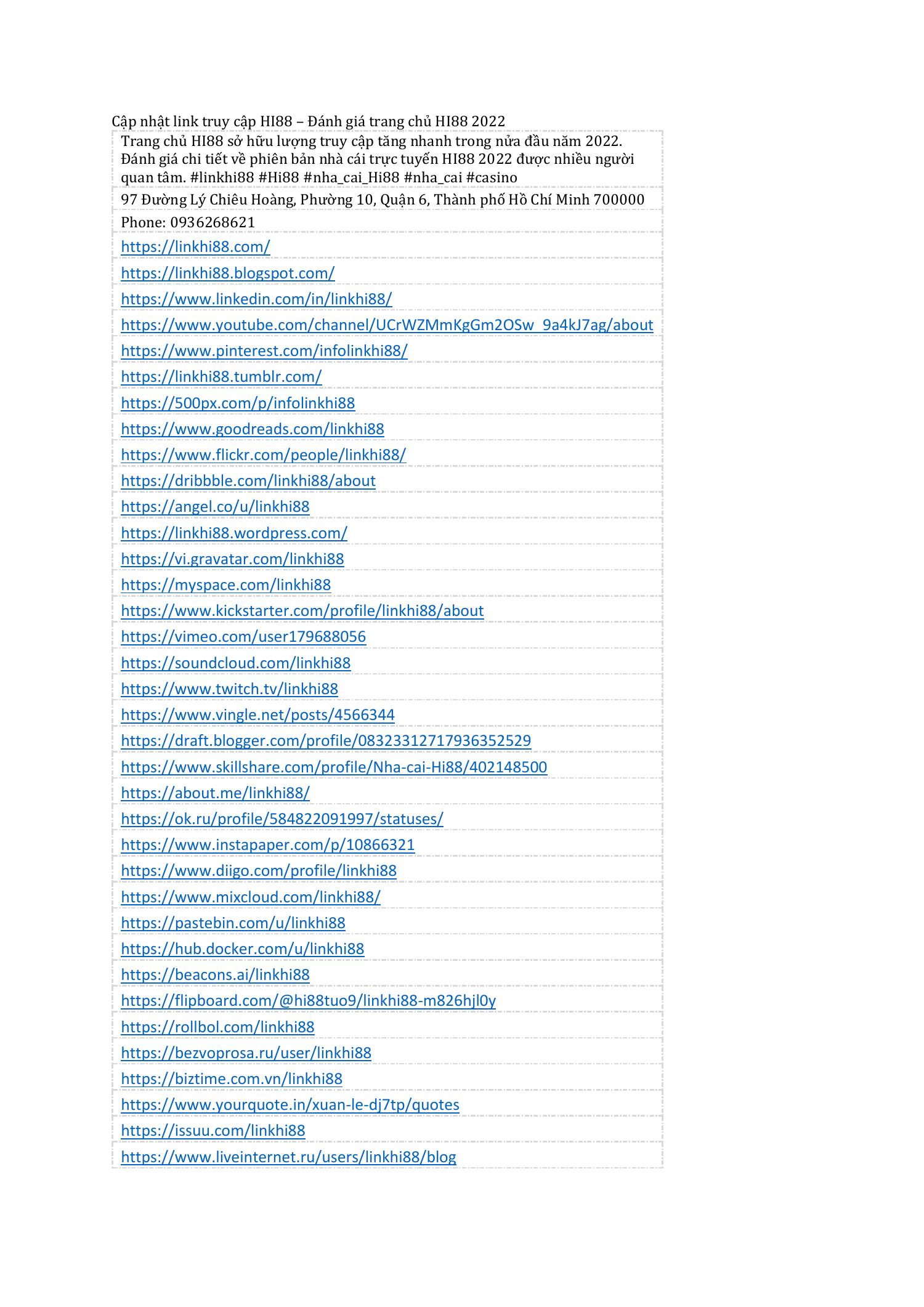Click the Twitch linkhi88 link
924x1307 pixels.
(230, 689)
